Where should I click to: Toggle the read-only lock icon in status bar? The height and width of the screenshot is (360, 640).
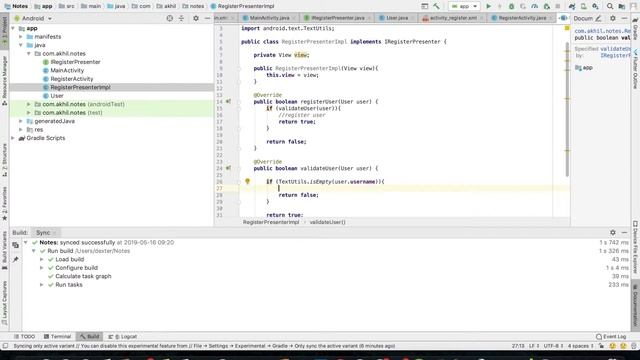[x=602, y=346]
